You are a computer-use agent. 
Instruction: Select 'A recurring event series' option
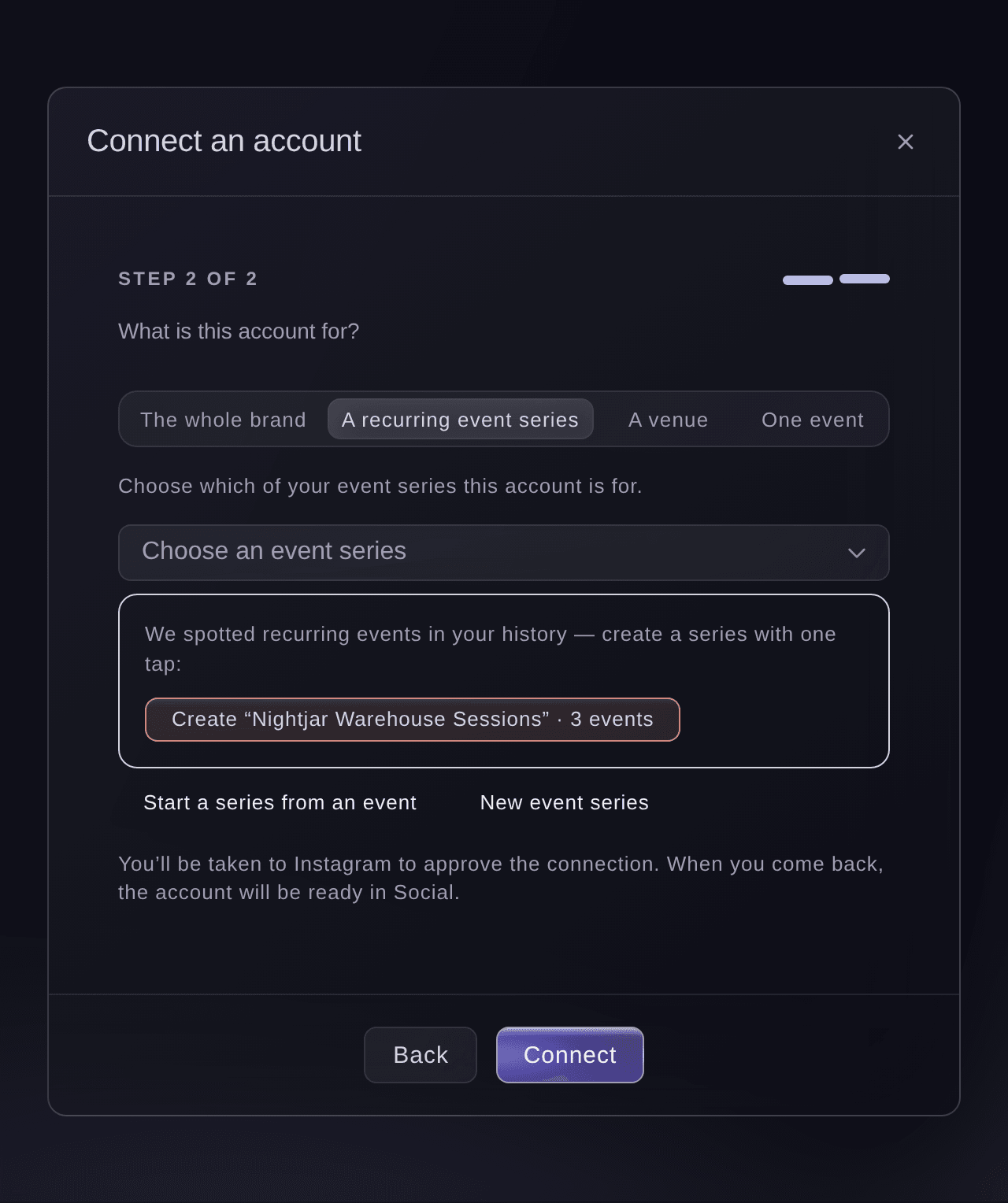460,420
